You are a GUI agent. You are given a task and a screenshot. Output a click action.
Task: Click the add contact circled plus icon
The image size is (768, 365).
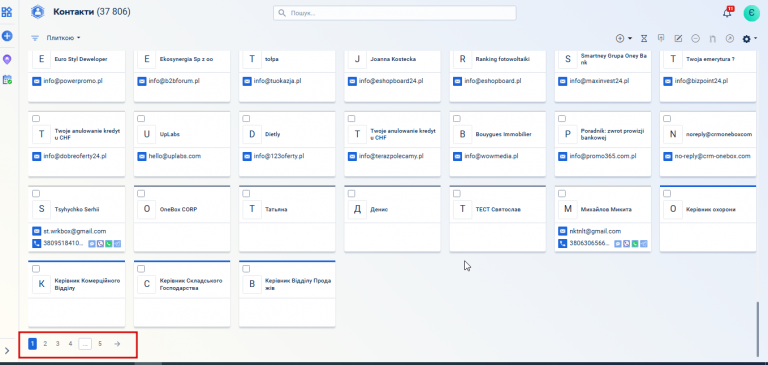620,38
